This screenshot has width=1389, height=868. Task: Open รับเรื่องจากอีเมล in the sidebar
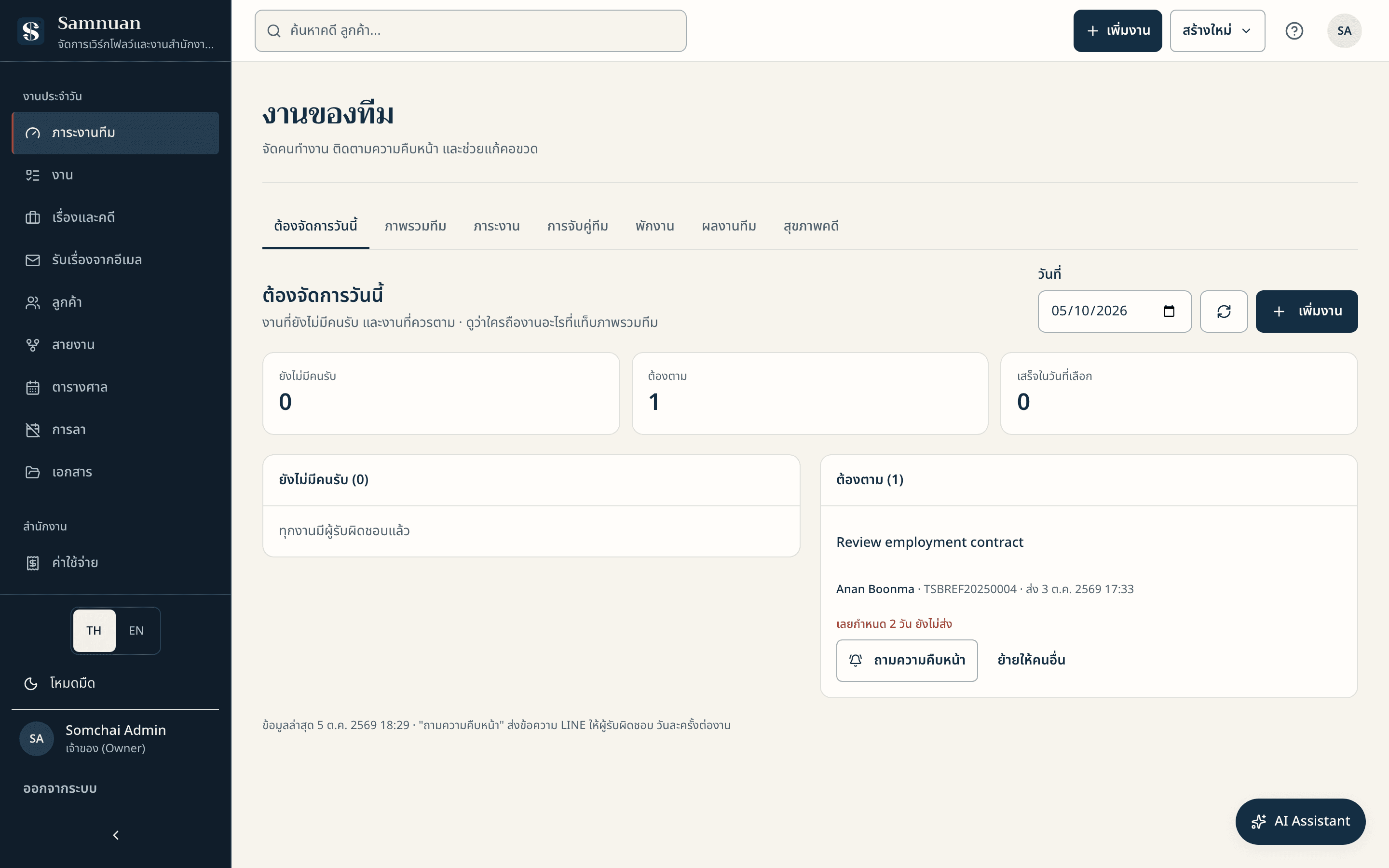click(x=115, y=260)
